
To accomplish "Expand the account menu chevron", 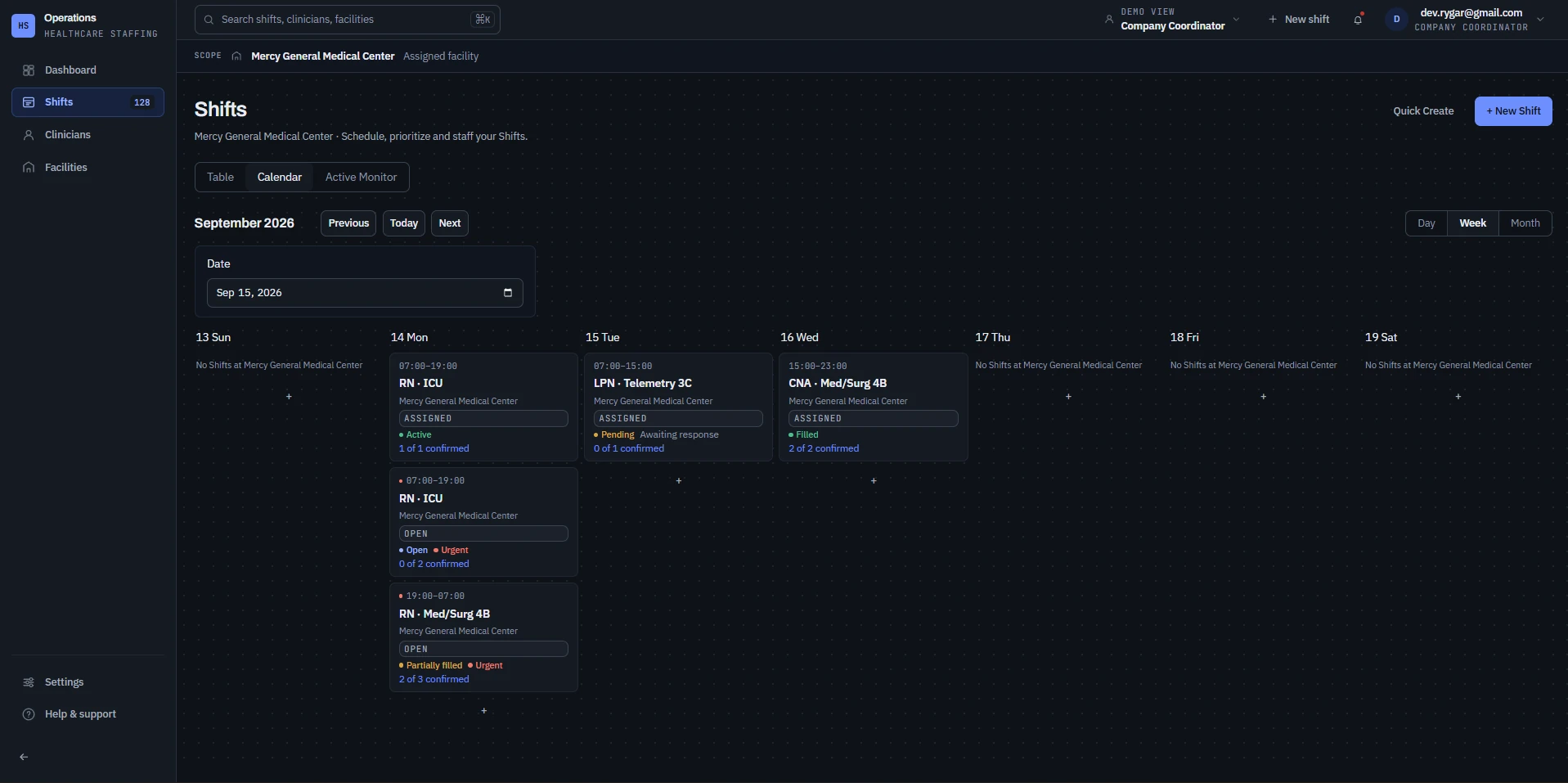I will [x=1540, y=20].
